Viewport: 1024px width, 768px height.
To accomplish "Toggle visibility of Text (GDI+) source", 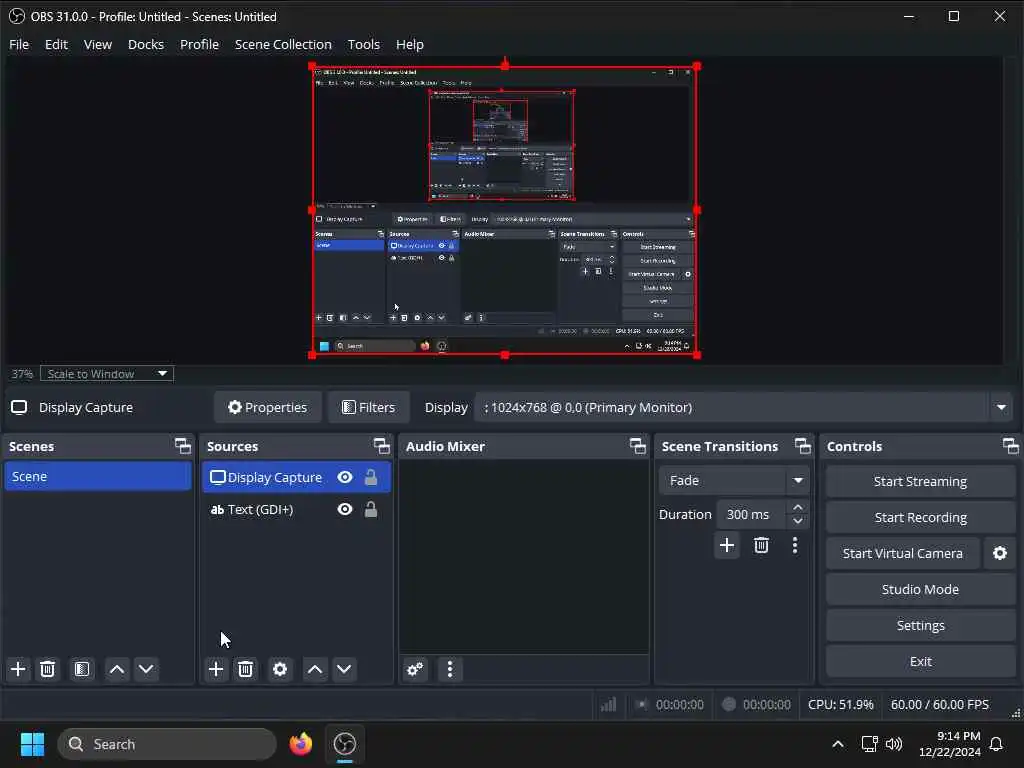I will (345, 509).
